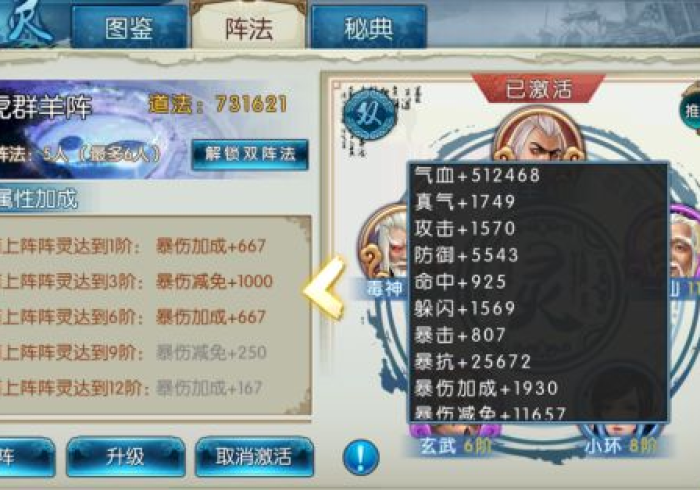Click the formation banner showing 道法 731621
This screenshot has height=490, width=700.
click(x=154, y=129)
